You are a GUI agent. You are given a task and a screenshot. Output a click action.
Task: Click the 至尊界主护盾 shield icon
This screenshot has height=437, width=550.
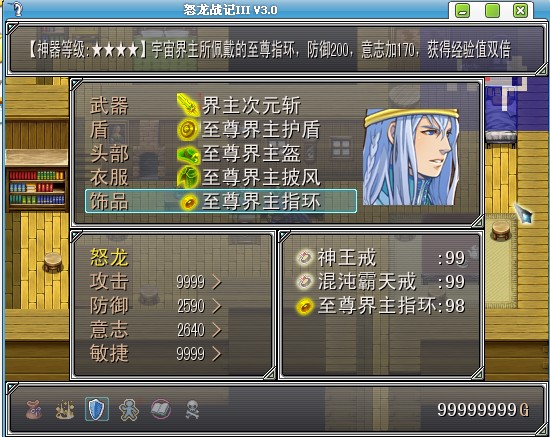coord(188,130)
